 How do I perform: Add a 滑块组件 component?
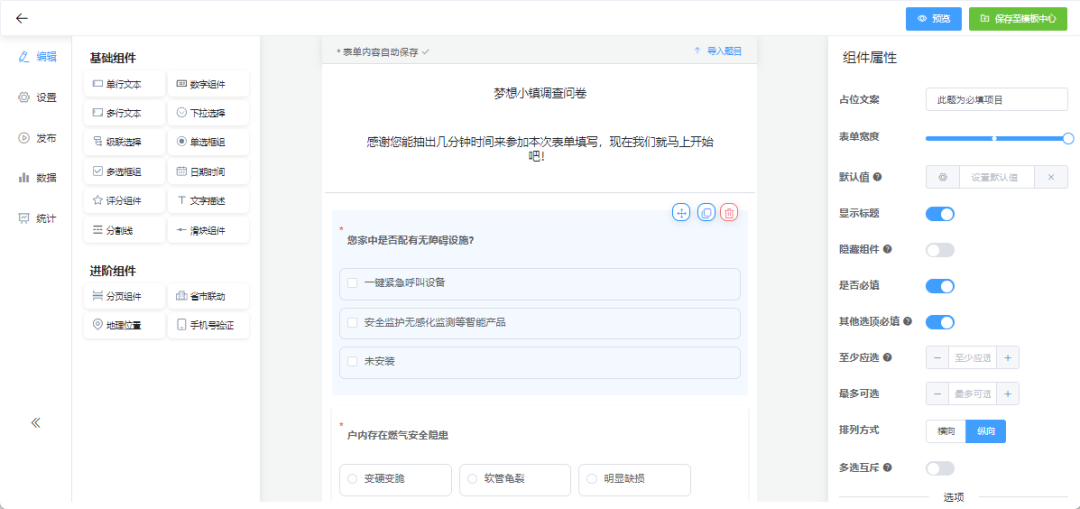click(x=208, y=230)
